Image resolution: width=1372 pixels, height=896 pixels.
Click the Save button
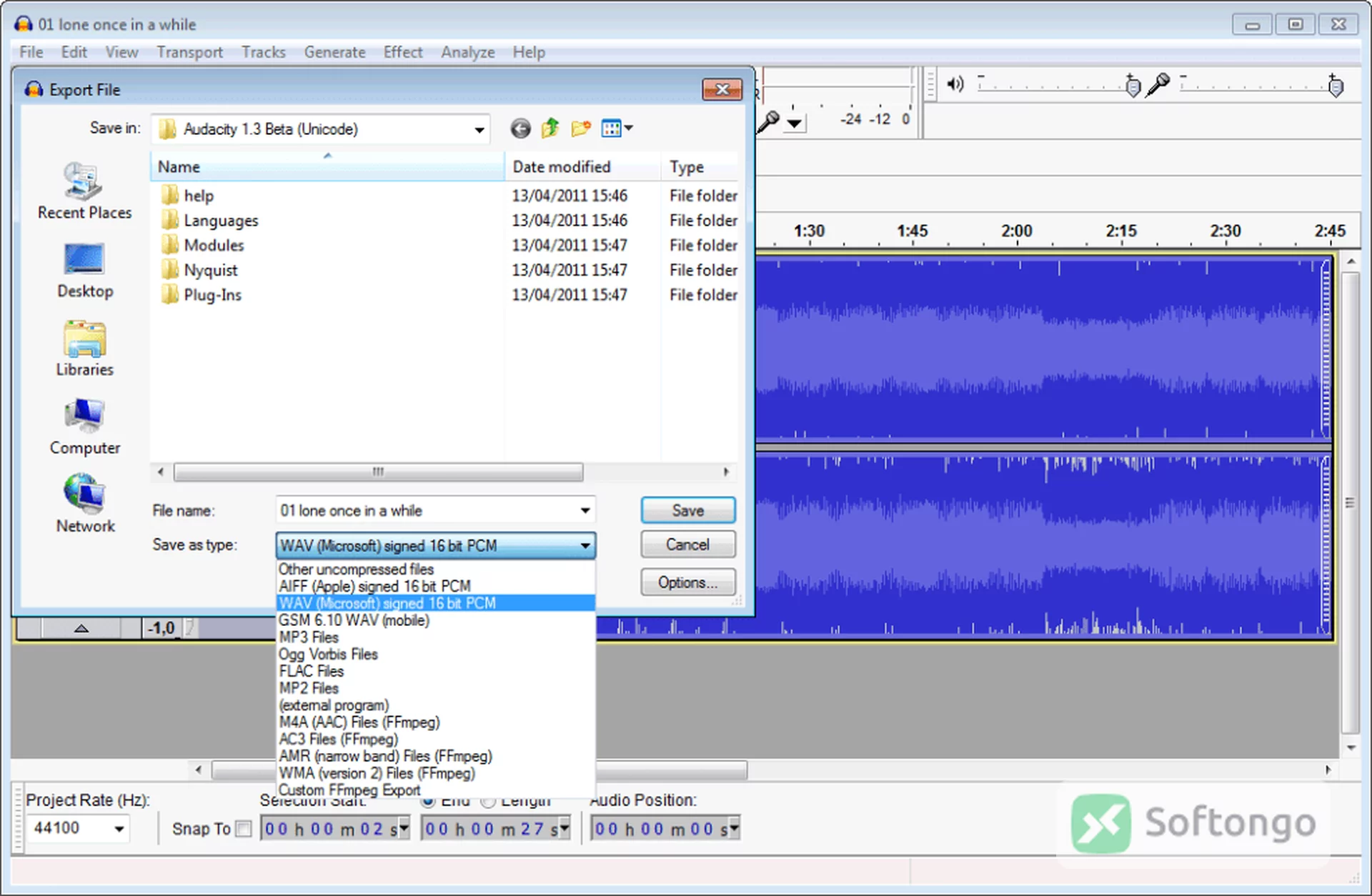tap(687, 510)
